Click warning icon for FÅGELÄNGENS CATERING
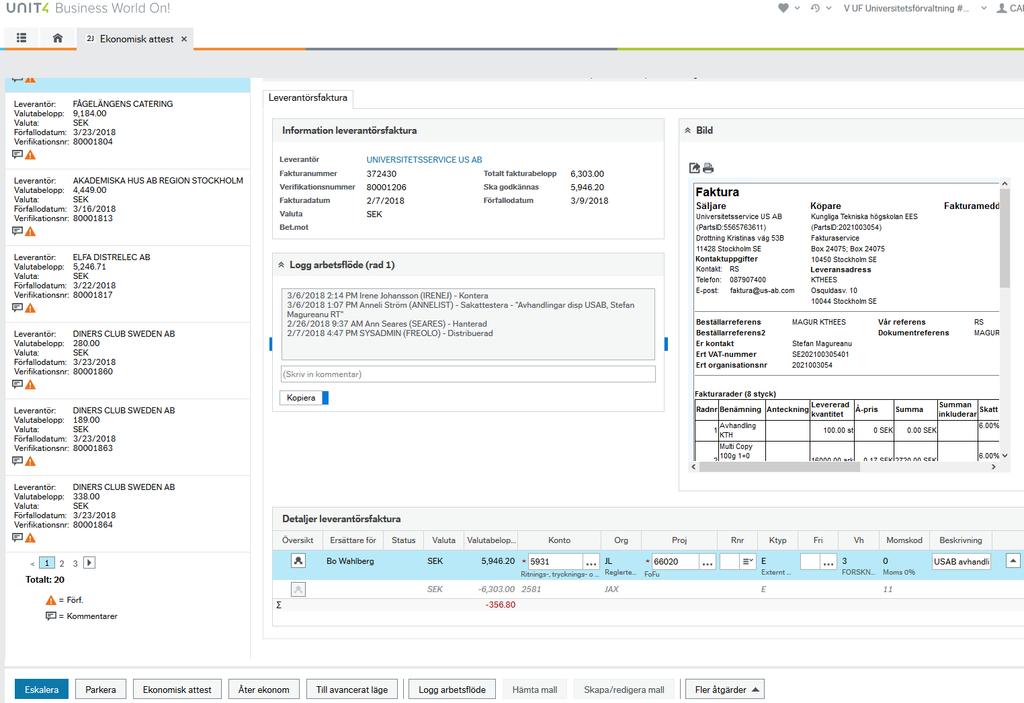Viewport: 1024px width, 703px height. tap(30, 155)
